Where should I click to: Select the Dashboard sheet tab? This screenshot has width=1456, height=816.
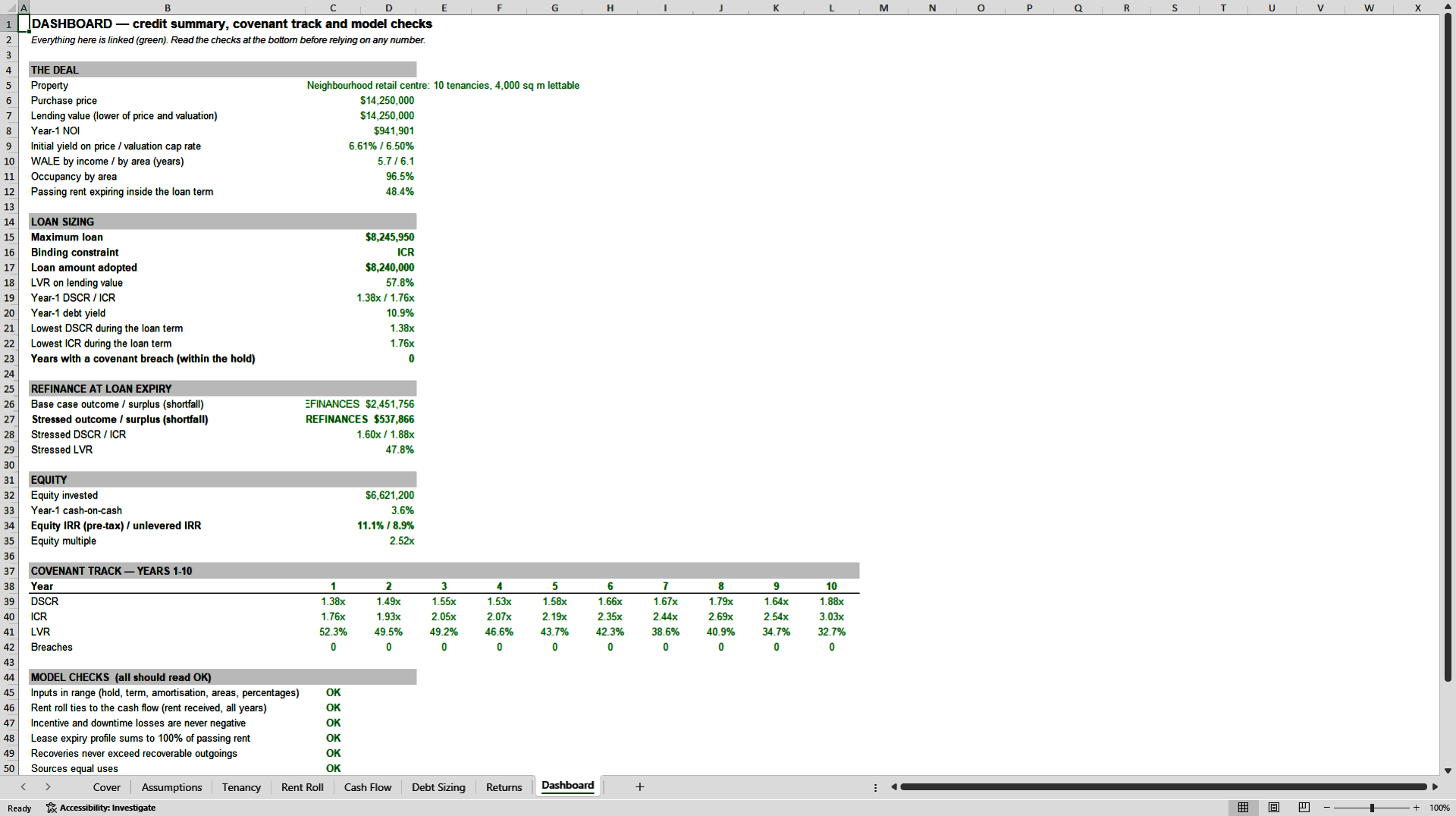point(567,786)
